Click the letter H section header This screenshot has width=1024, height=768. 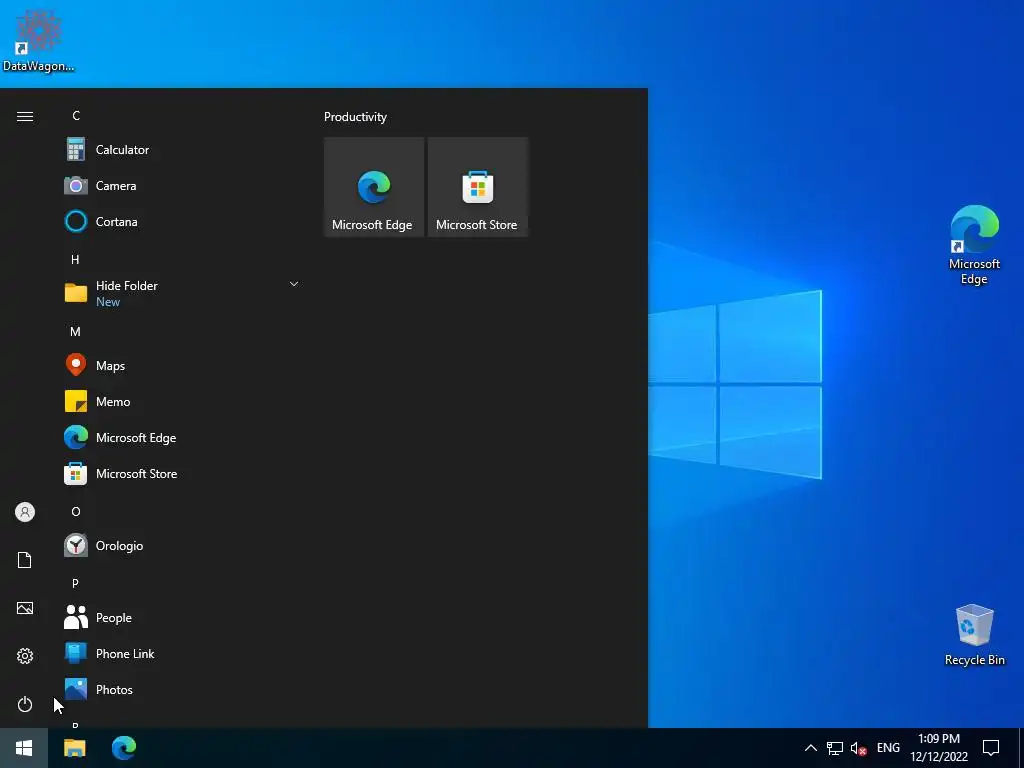tap(75, 259)
